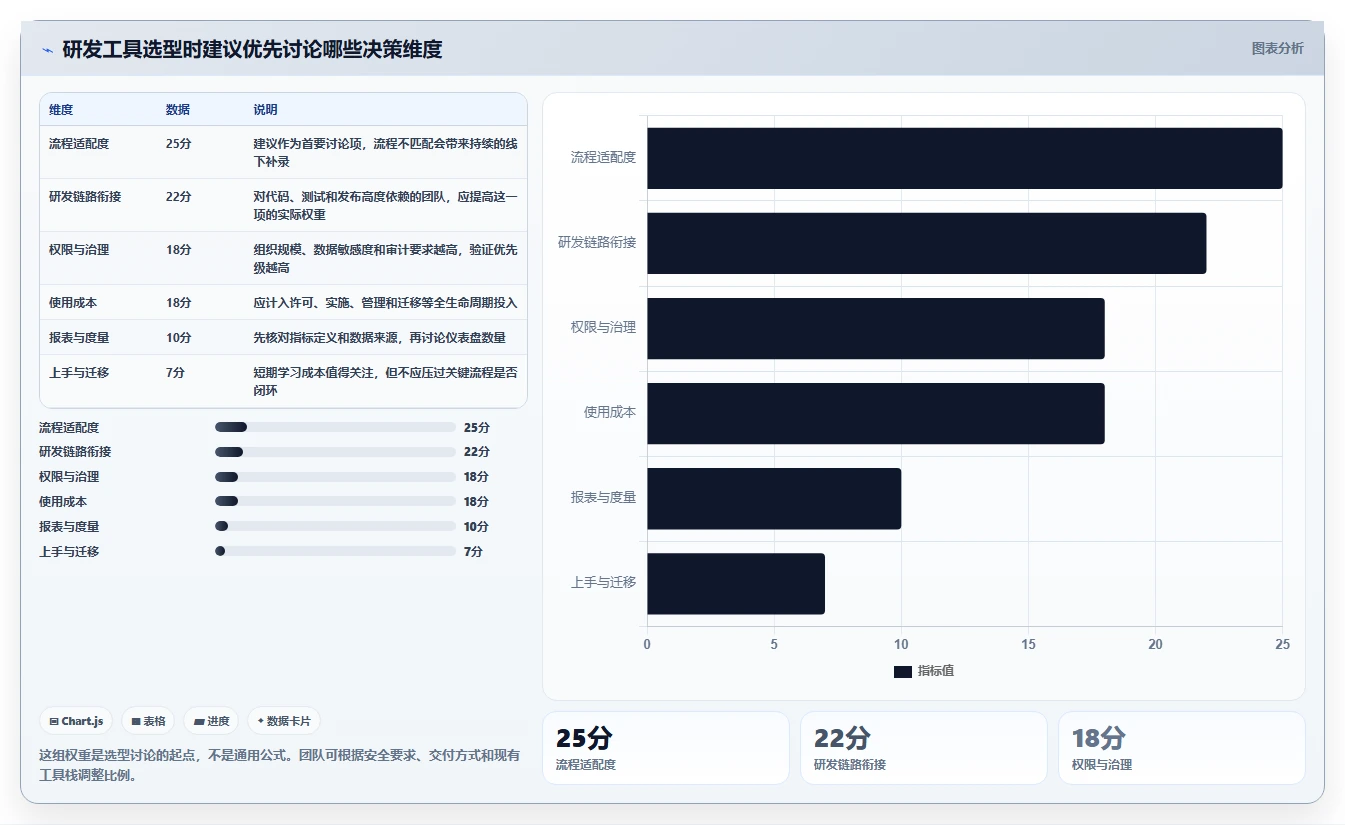Click the 使用成本 bar in the chart

click(x=875, y=413)
